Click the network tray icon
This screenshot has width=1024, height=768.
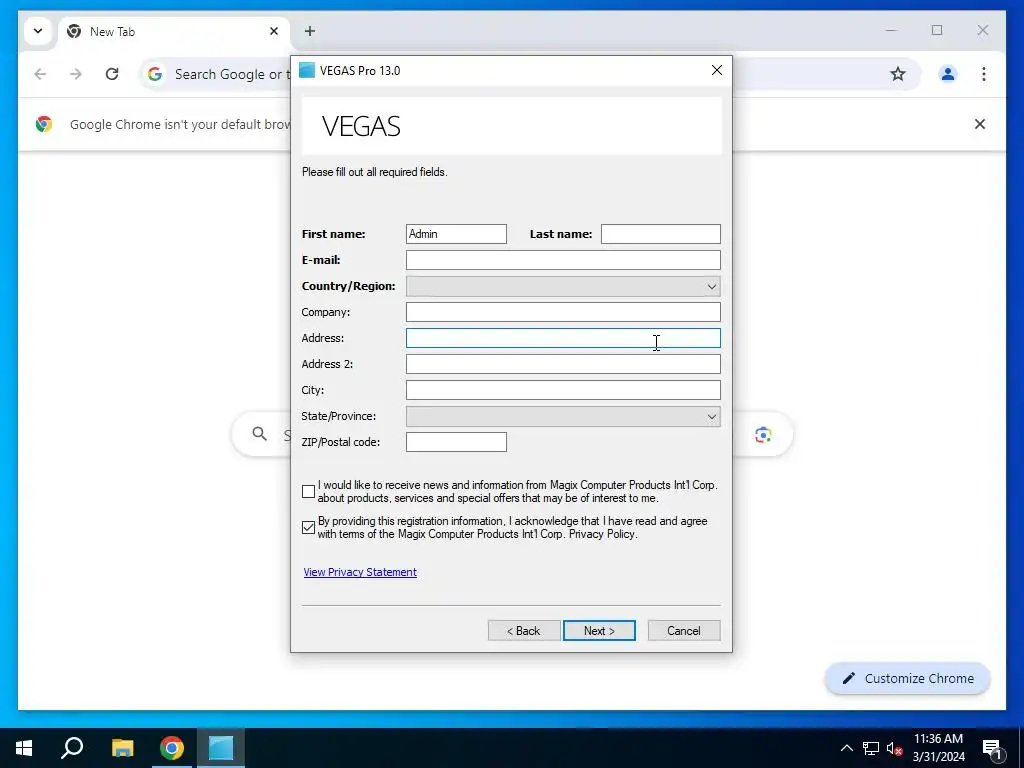(x=871, y=748)
